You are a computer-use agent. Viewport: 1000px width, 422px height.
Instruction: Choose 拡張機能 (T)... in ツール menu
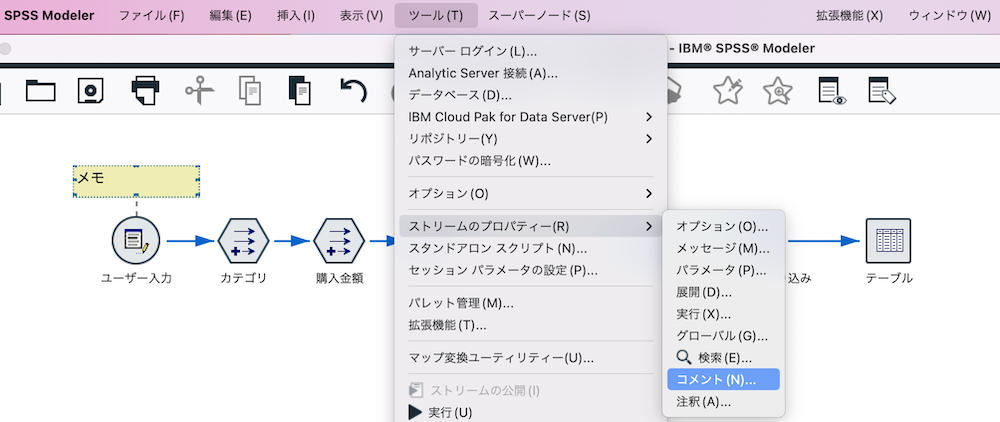(531, 325)
